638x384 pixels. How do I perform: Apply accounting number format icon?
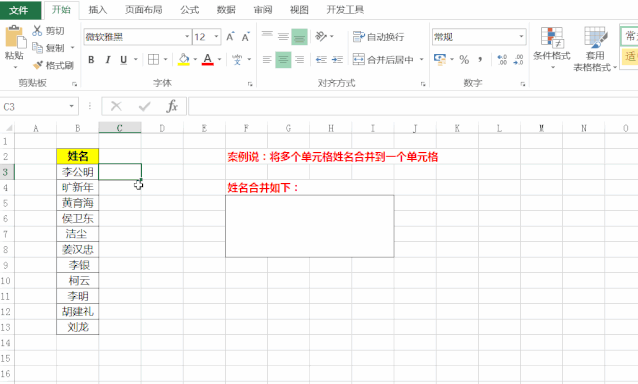pos(440,60)
